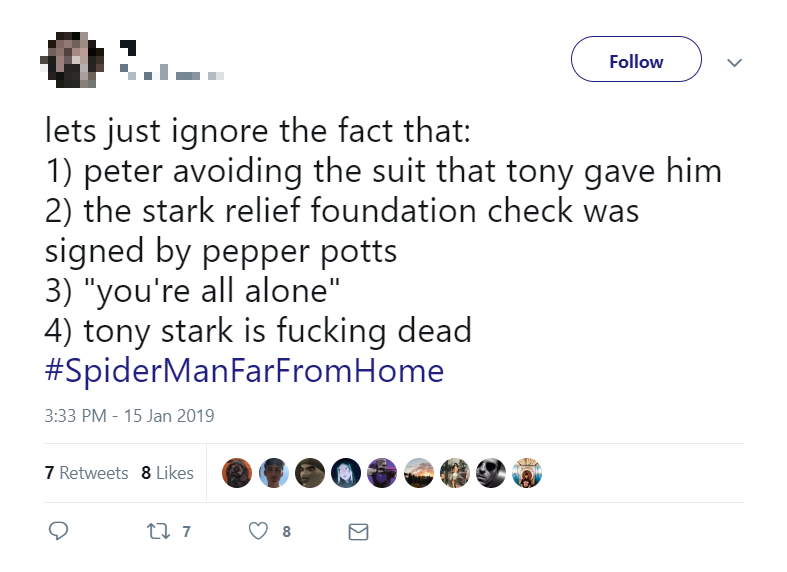Open the sunset landscape liker avatar
This screenshot has height=572, width=787.
418,473
